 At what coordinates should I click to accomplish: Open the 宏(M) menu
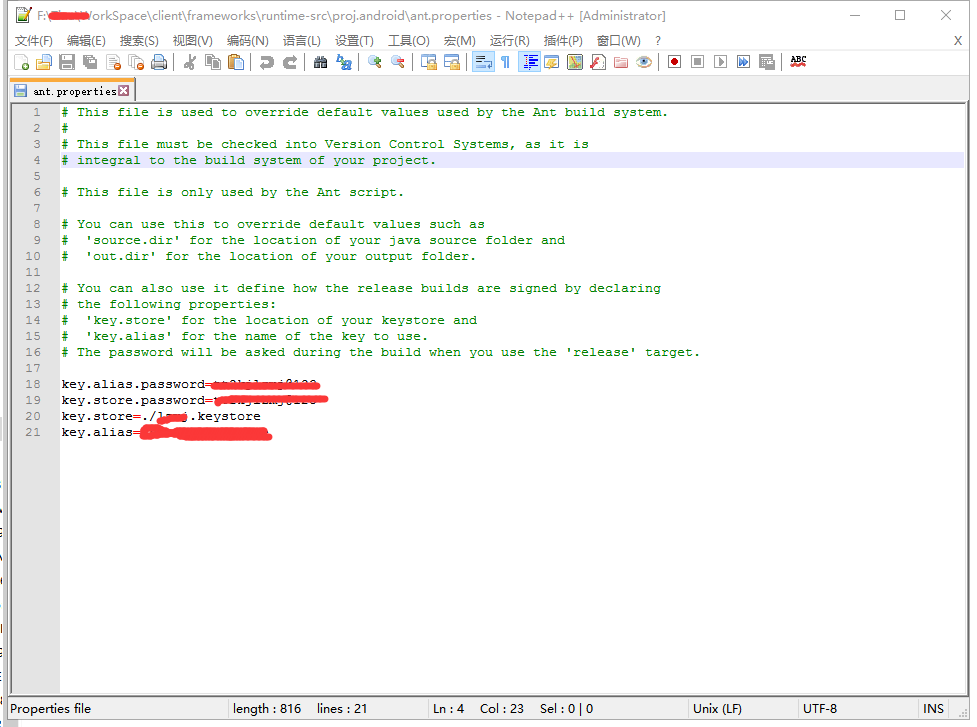click(x=459, y=40)
